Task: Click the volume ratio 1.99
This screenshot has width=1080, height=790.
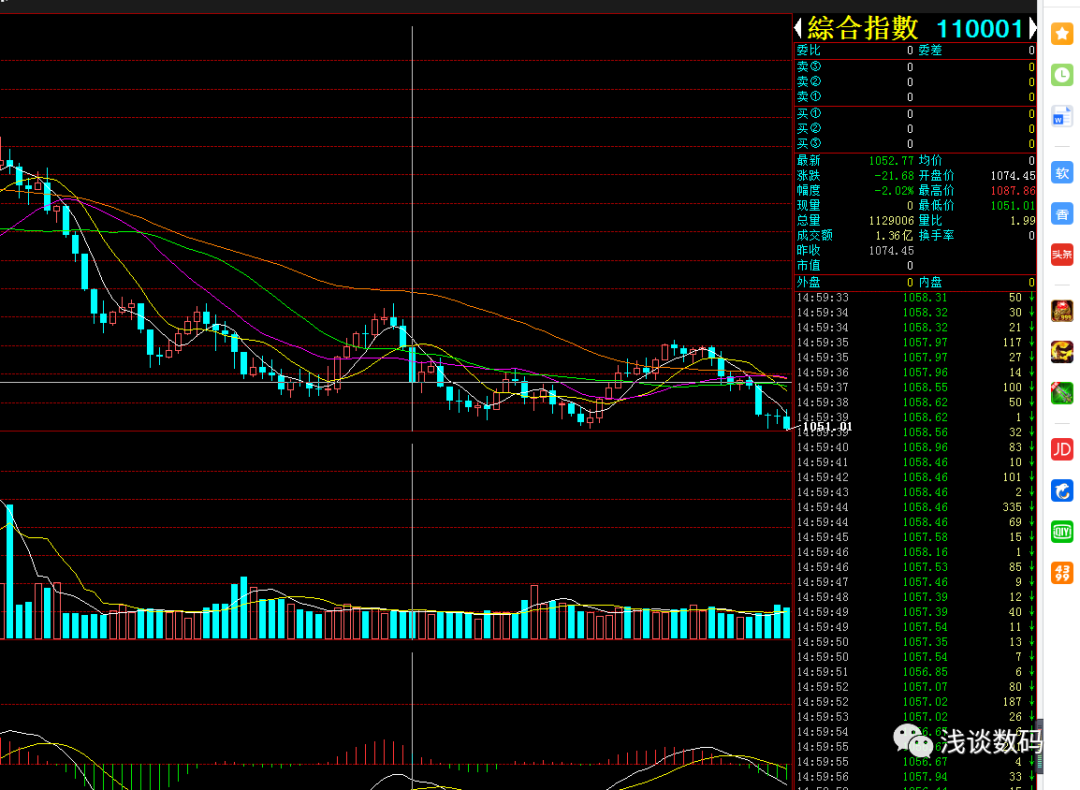Action: (x=1022, y=220)
